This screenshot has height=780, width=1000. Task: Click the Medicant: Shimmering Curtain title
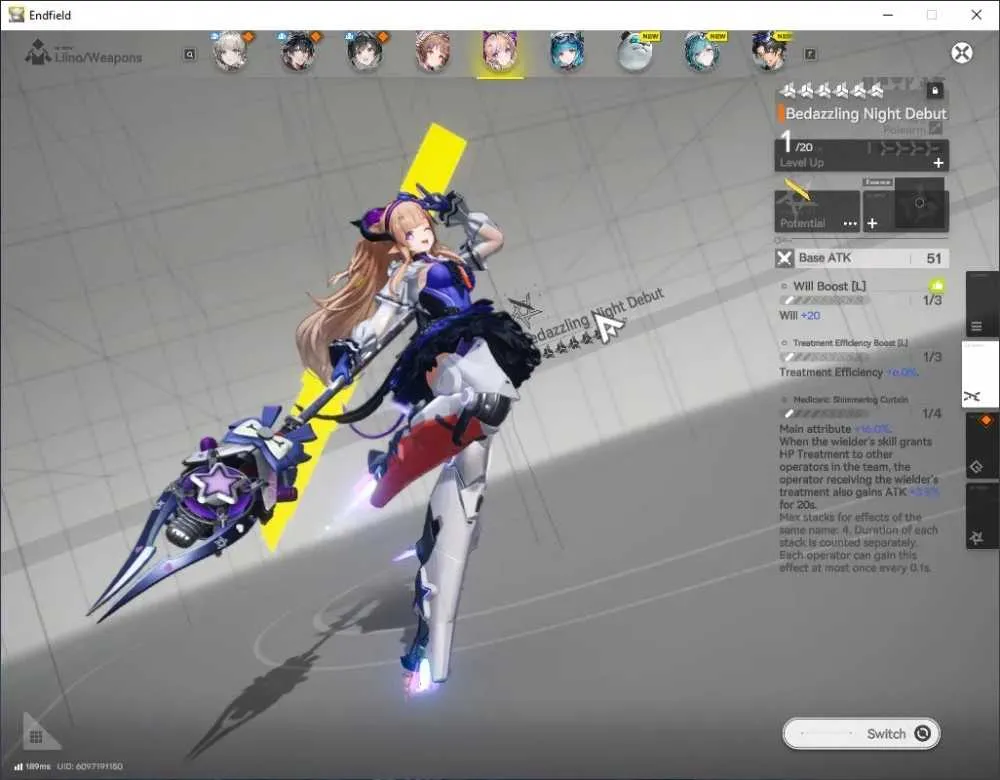[851, 400]
